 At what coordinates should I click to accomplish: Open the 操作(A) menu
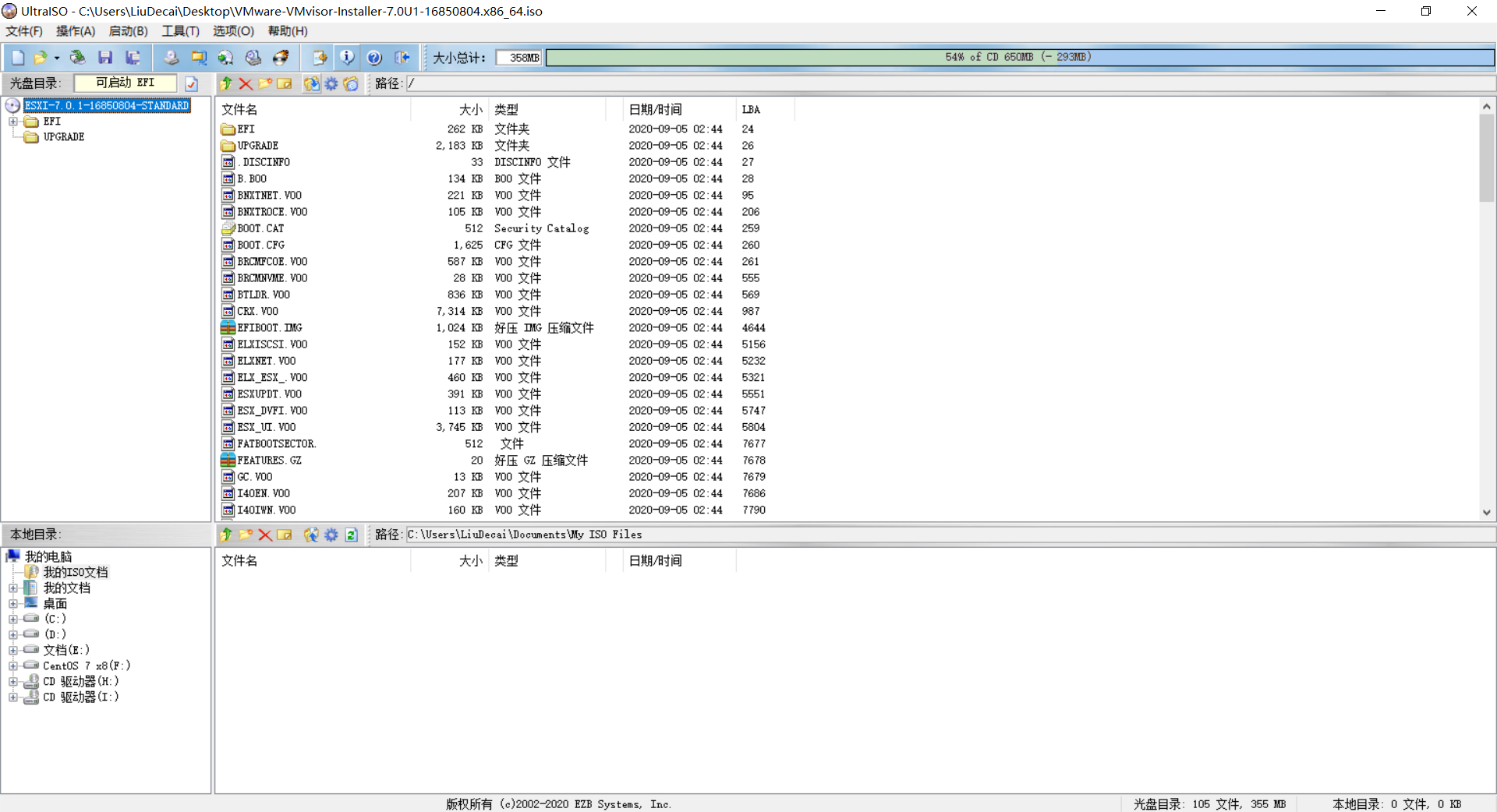[76, 31]
